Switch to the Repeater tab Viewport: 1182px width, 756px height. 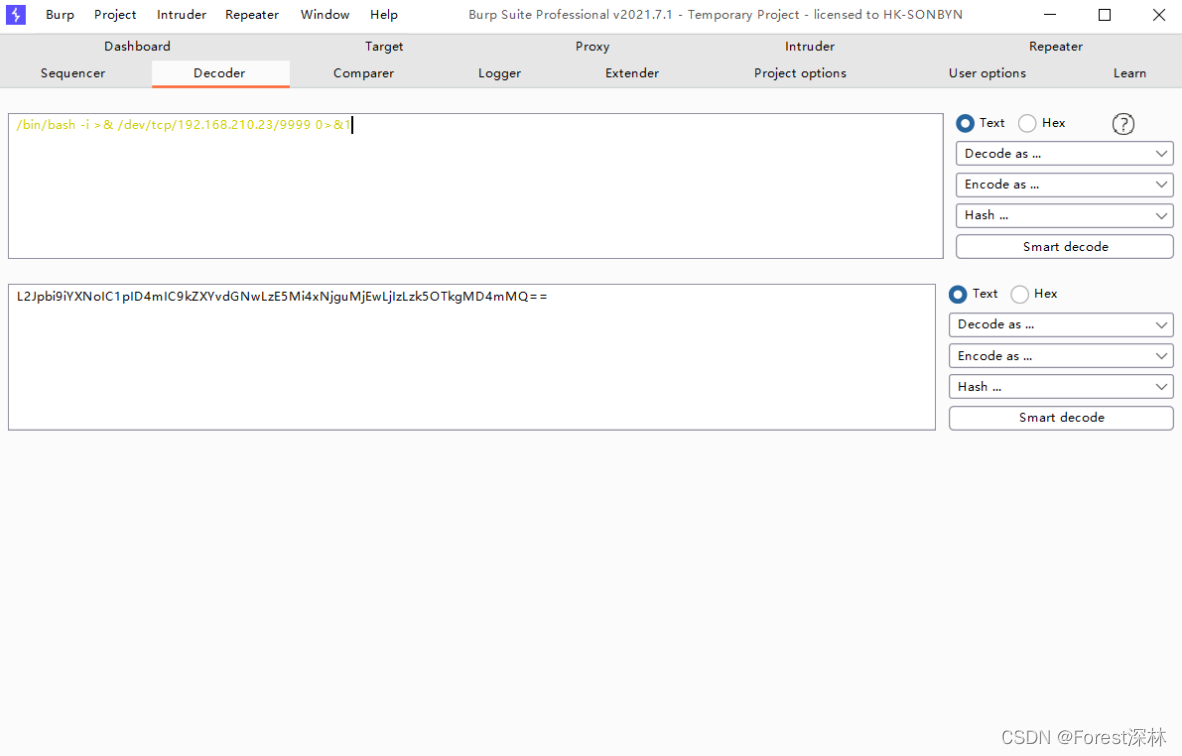1055,46
